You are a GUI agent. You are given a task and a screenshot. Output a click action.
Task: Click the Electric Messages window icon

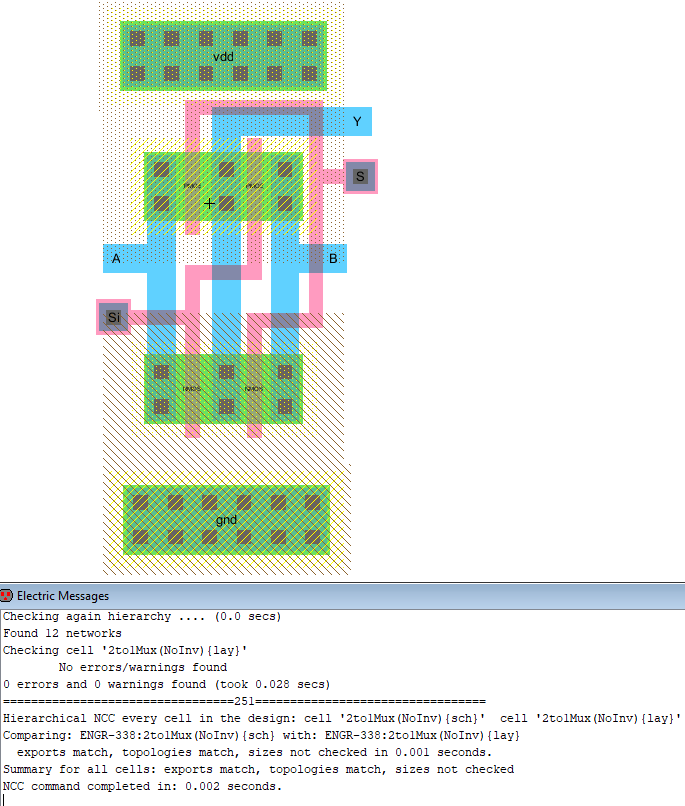tap(7, 596)
